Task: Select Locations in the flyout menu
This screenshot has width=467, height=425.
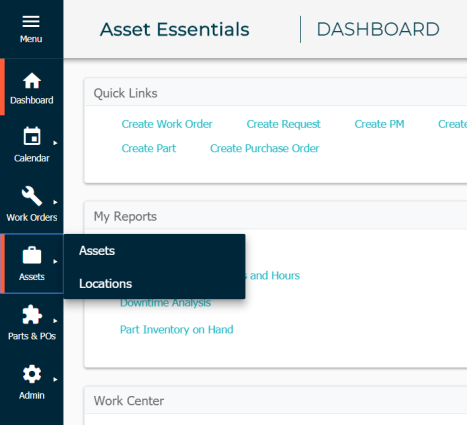Action: (x=105, y=284)
